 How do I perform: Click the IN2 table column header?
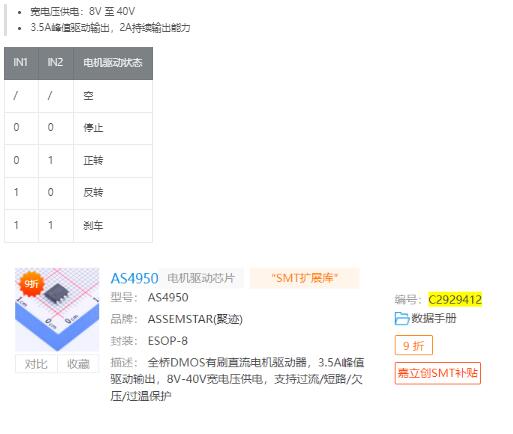55,63
